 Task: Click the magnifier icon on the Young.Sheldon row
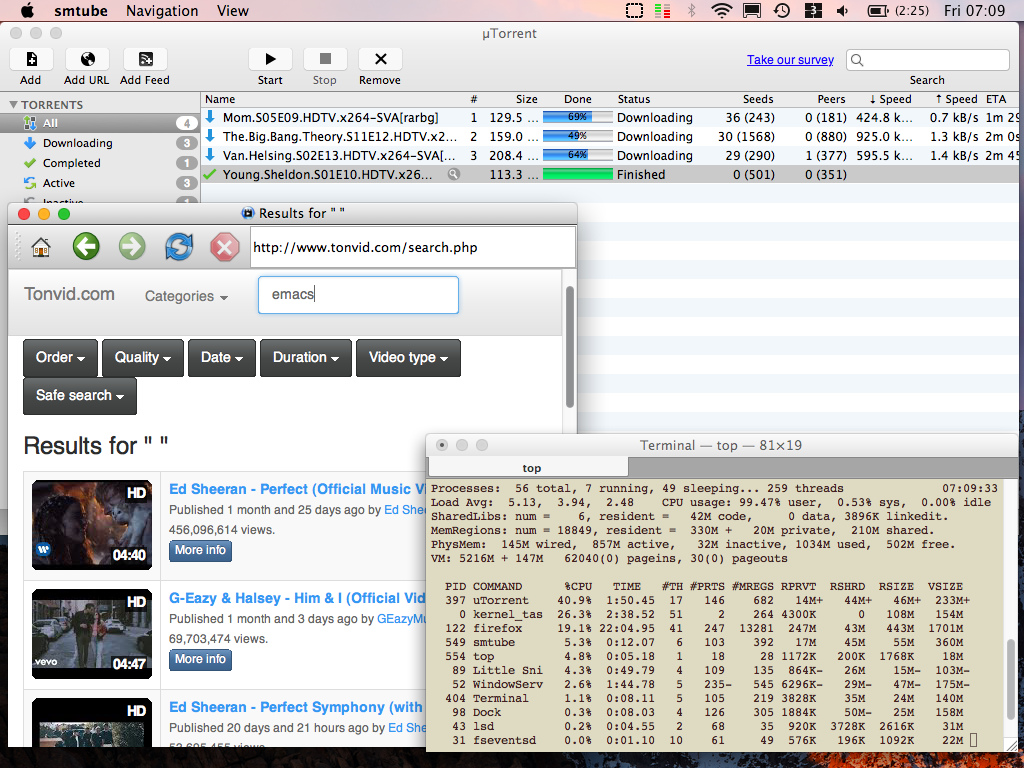coord(453,174)
